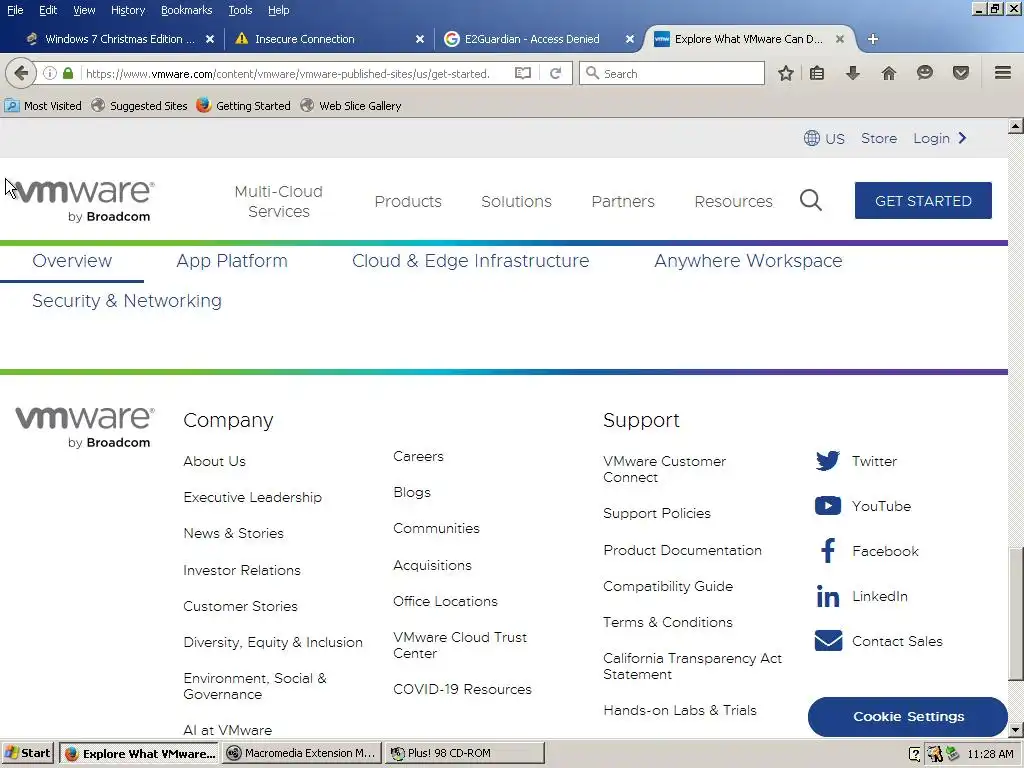Open a new tab with the plus icon

pos(872,39)
